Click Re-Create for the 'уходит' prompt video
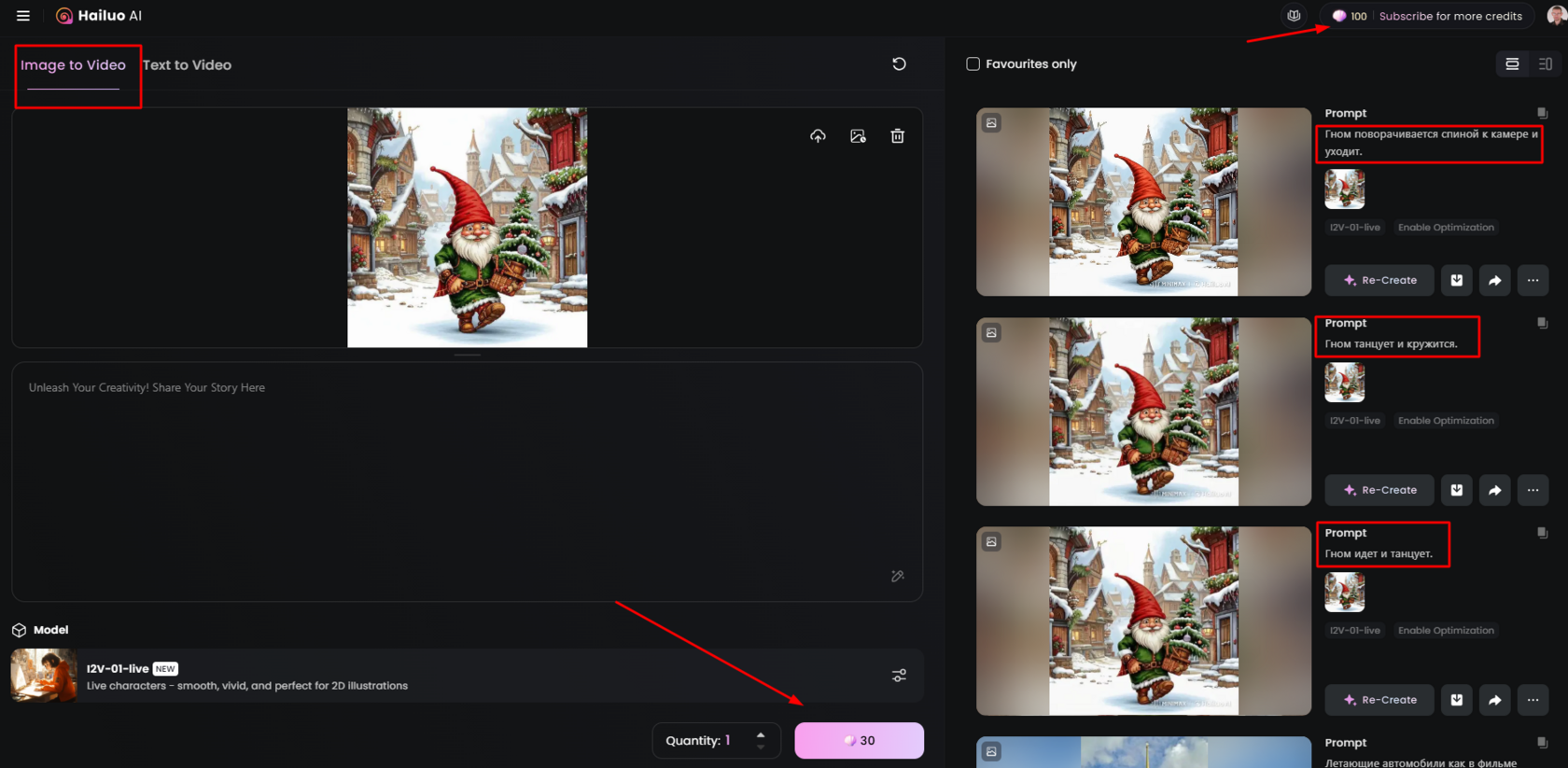 coord(1379,280)
